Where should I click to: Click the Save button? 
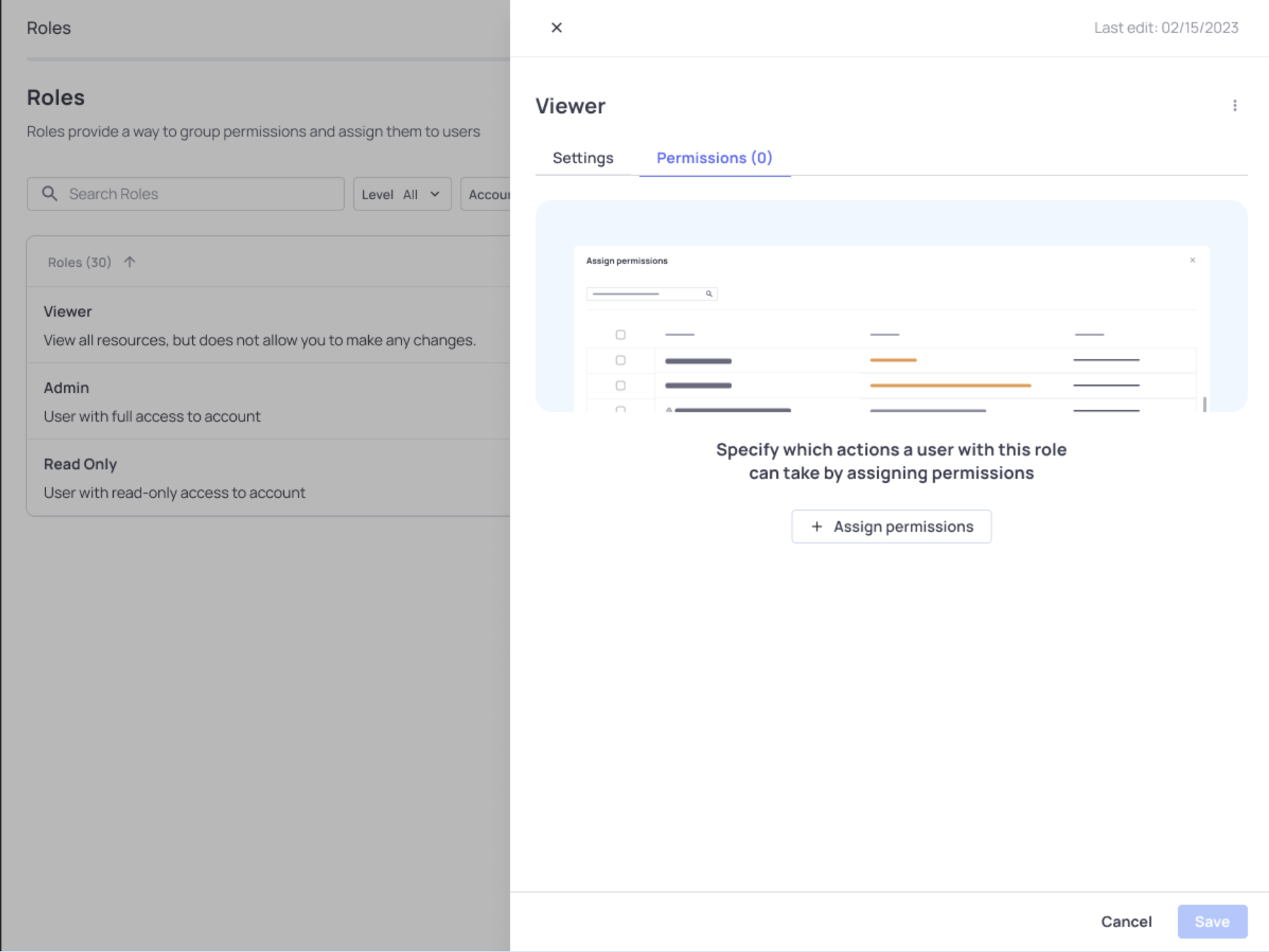pos(1211,922)
